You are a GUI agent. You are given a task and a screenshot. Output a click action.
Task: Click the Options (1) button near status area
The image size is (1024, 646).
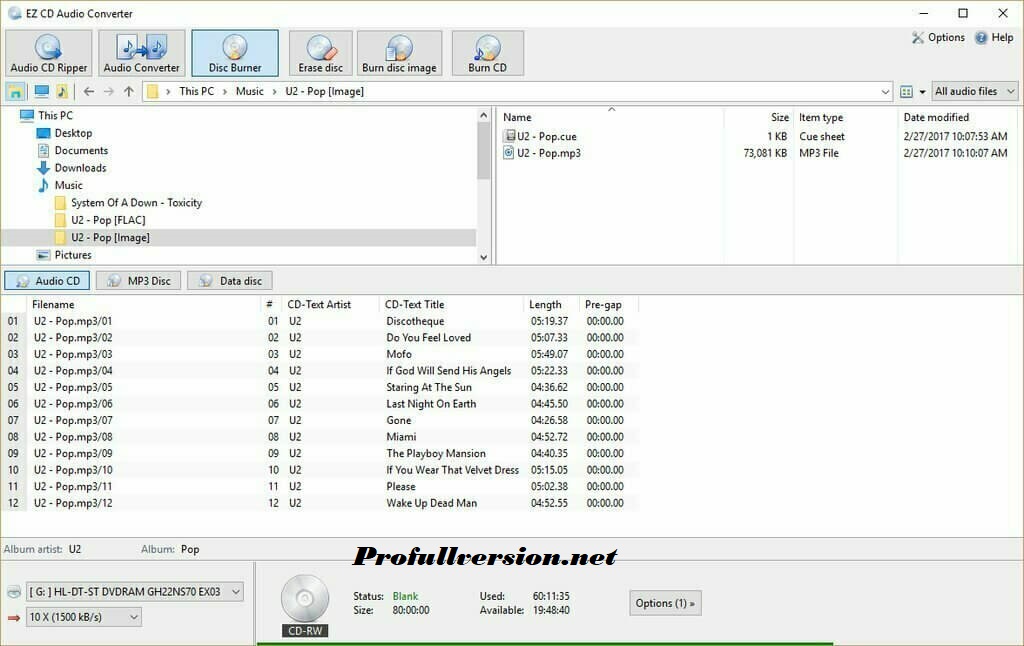664,602
